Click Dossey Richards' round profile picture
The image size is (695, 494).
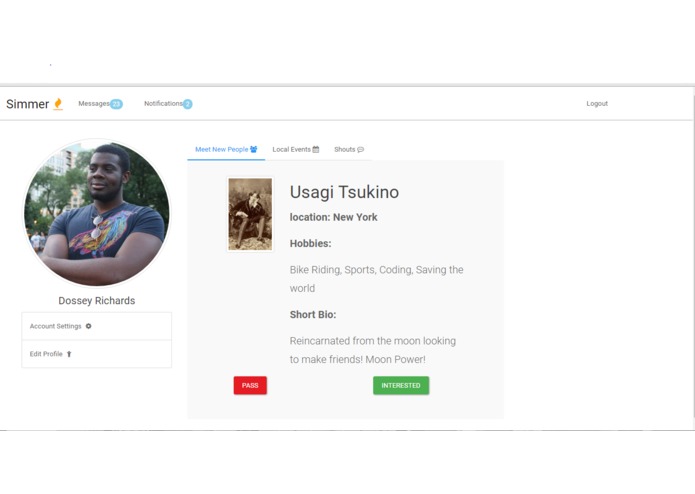pos(97,213)
